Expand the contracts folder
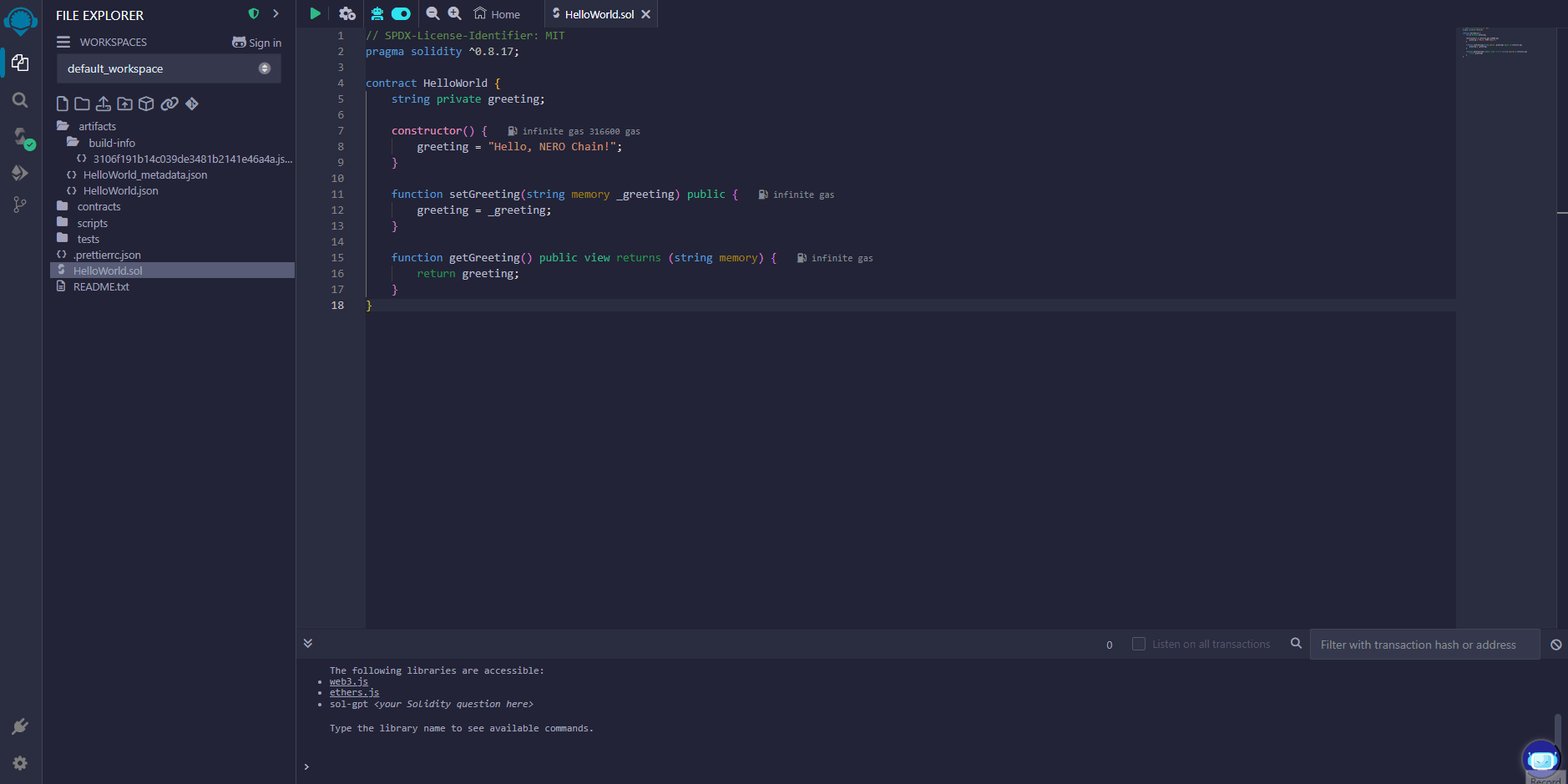The image size is (1568, 784). [99, 206]
